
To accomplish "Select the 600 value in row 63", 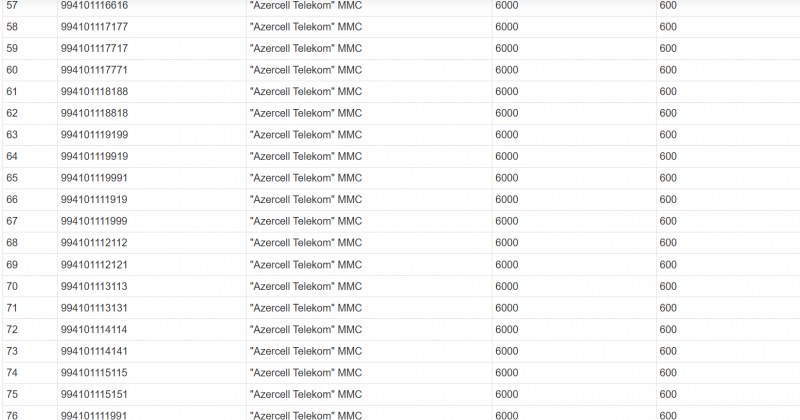I will click(x=668, y=135).
